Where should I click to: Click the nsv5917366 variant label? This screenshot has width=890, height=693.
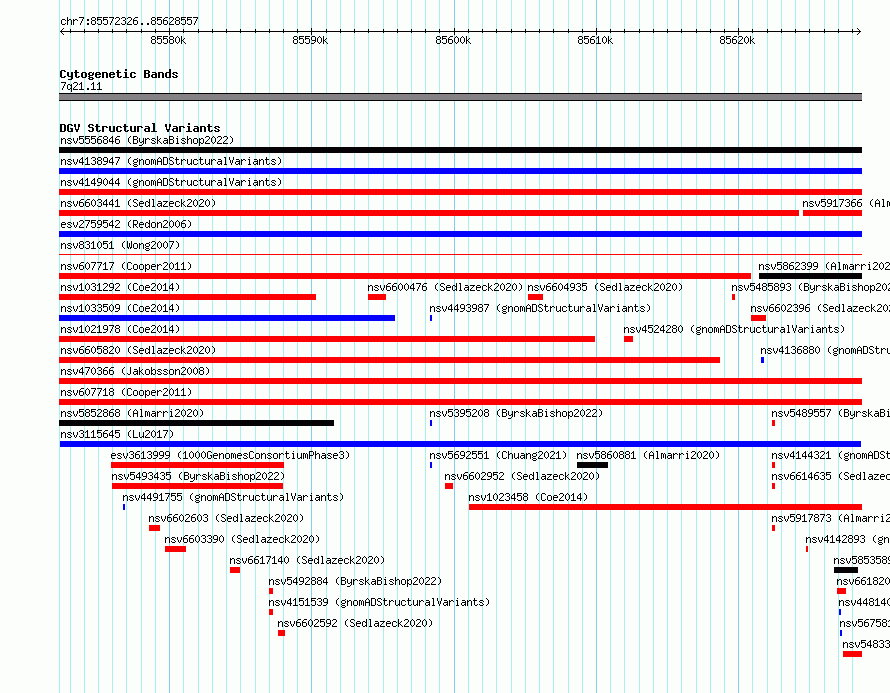click(x=846, y=203)
